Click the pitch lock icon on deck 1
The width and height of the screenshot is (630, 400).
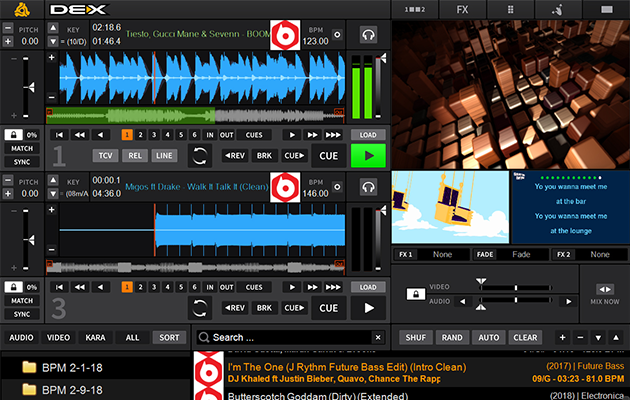point(14,134)
